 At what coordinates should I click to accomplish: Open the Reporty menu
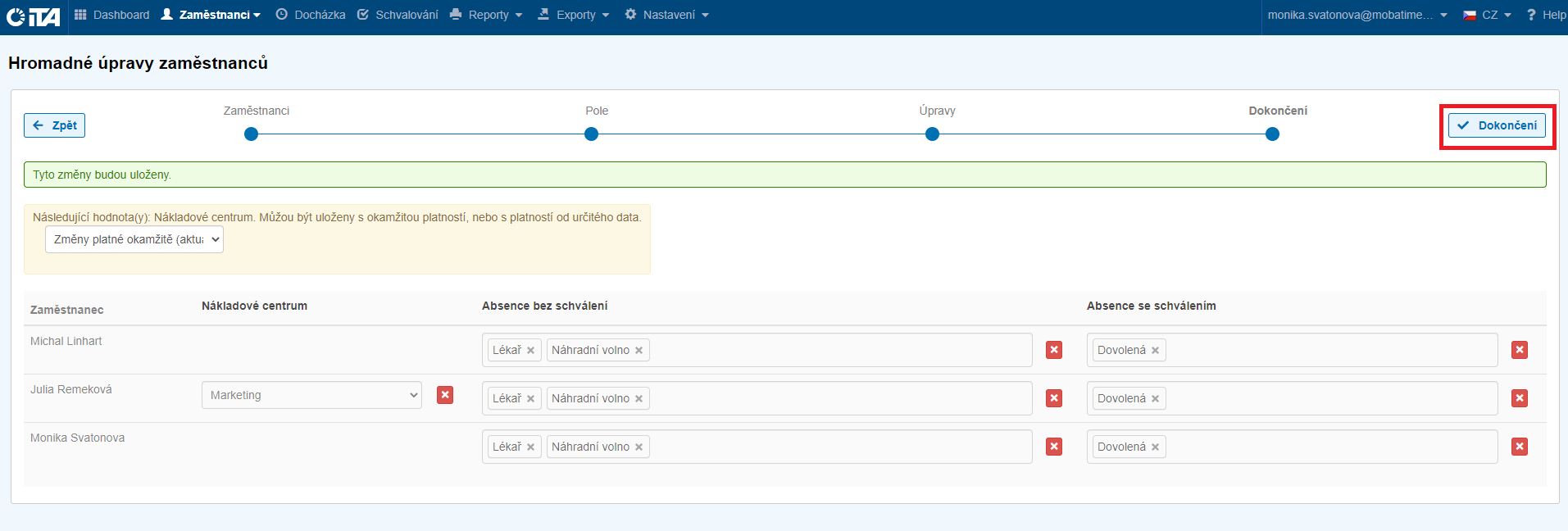tap(486, 15)
